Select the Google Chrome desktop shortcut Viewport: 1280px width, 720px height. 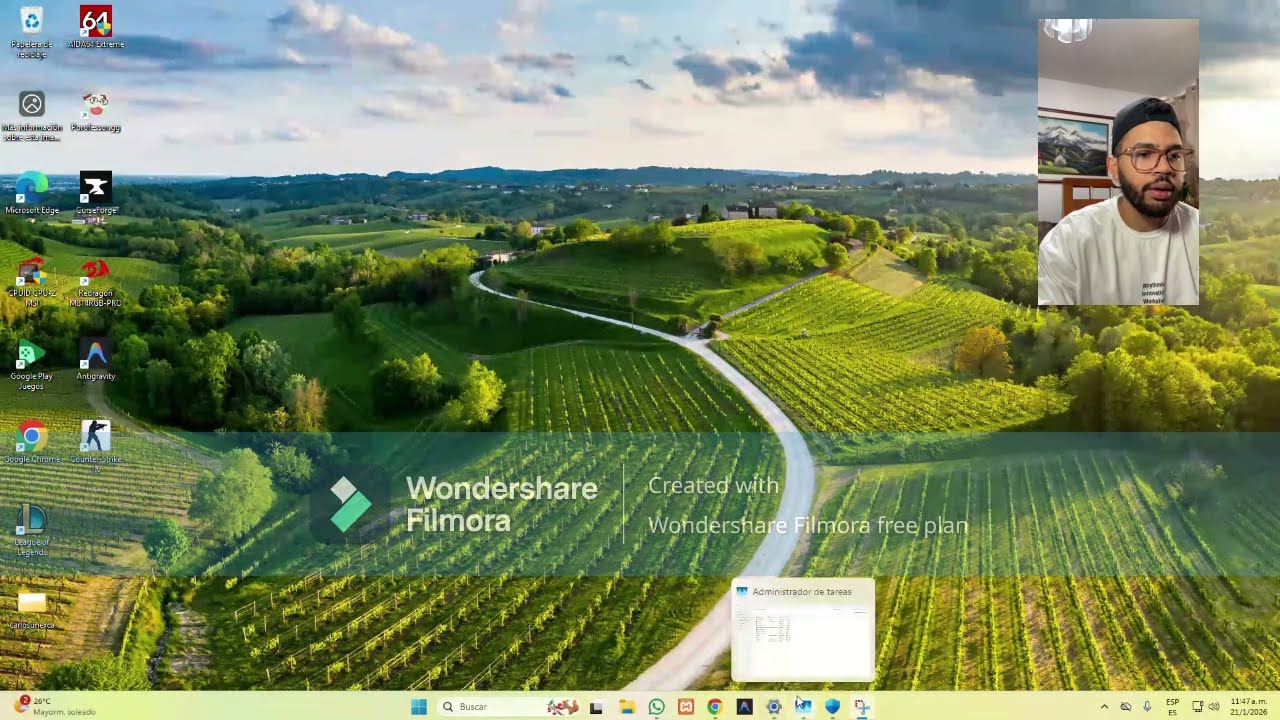click(32, 442)
